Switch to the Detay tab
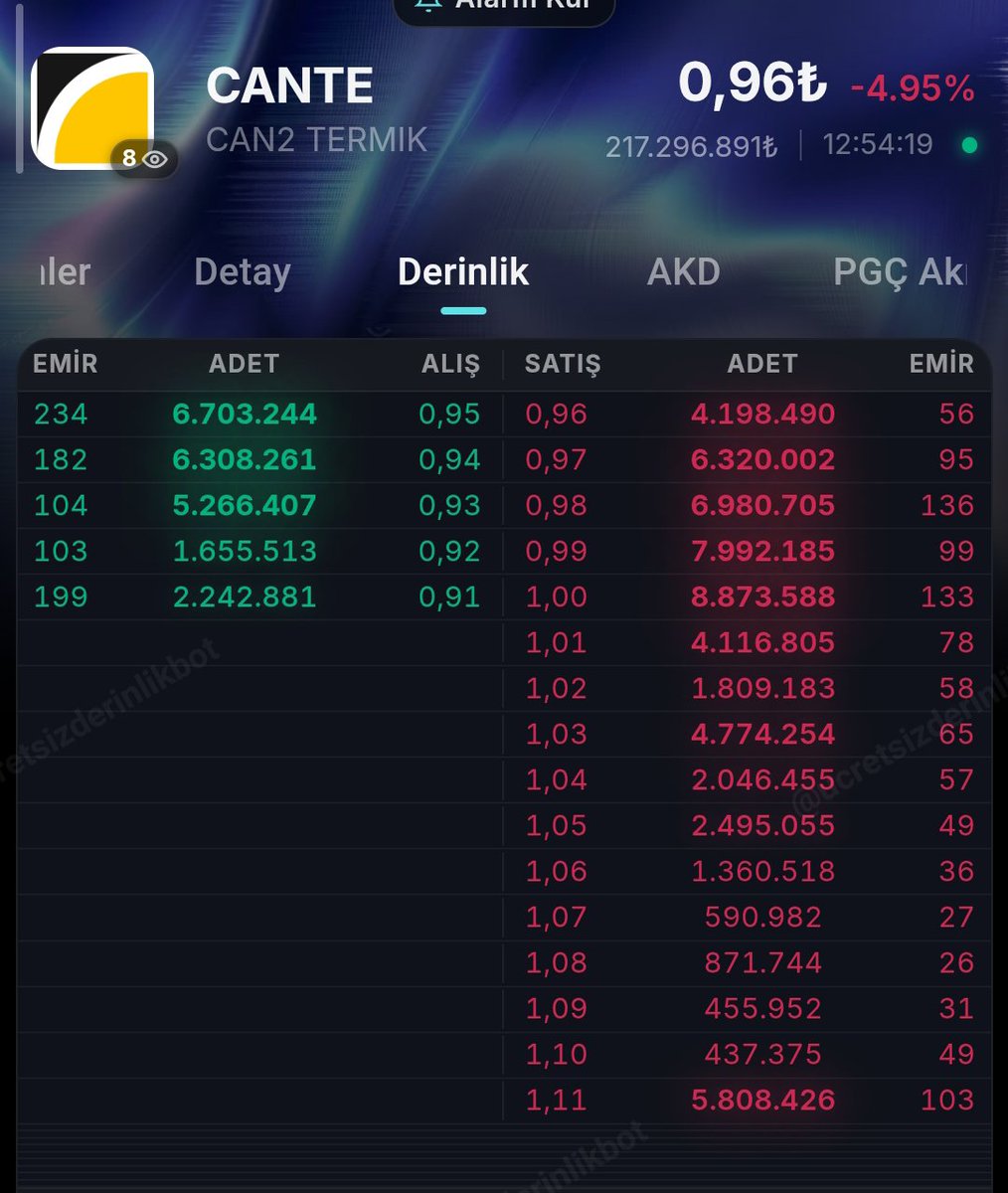1008x1193 pixels. point(243,271)
